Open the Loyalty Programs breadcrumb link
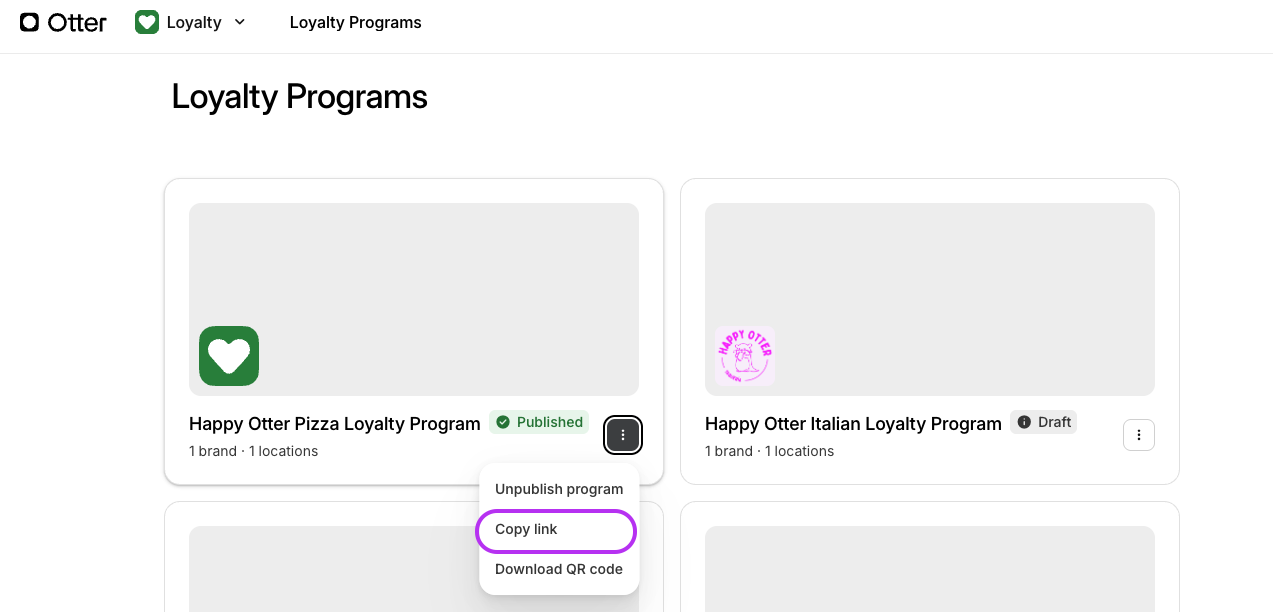The image size is (1273, 612). pos(355,22)
